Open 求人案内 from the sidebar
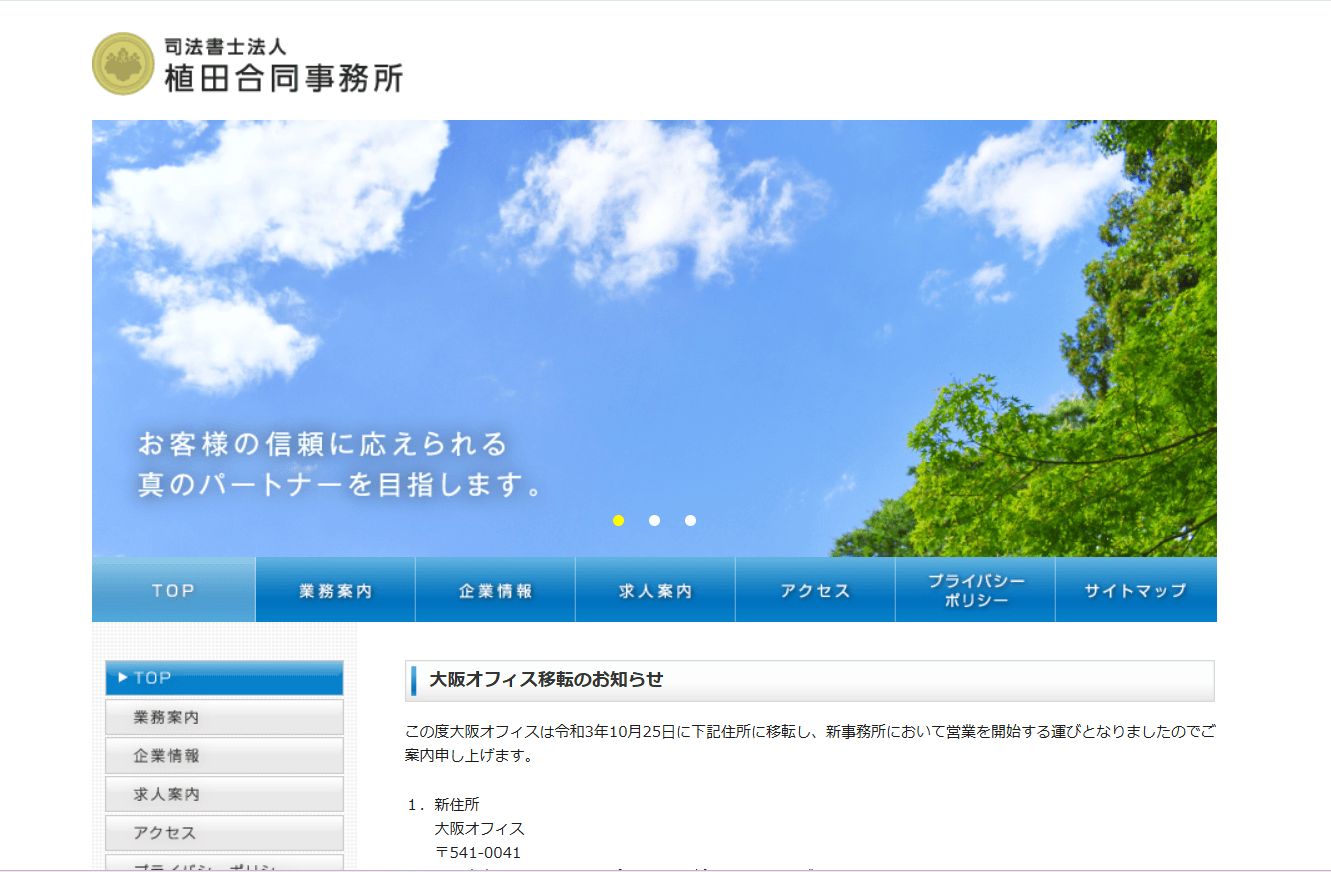 tap(223, 793)
